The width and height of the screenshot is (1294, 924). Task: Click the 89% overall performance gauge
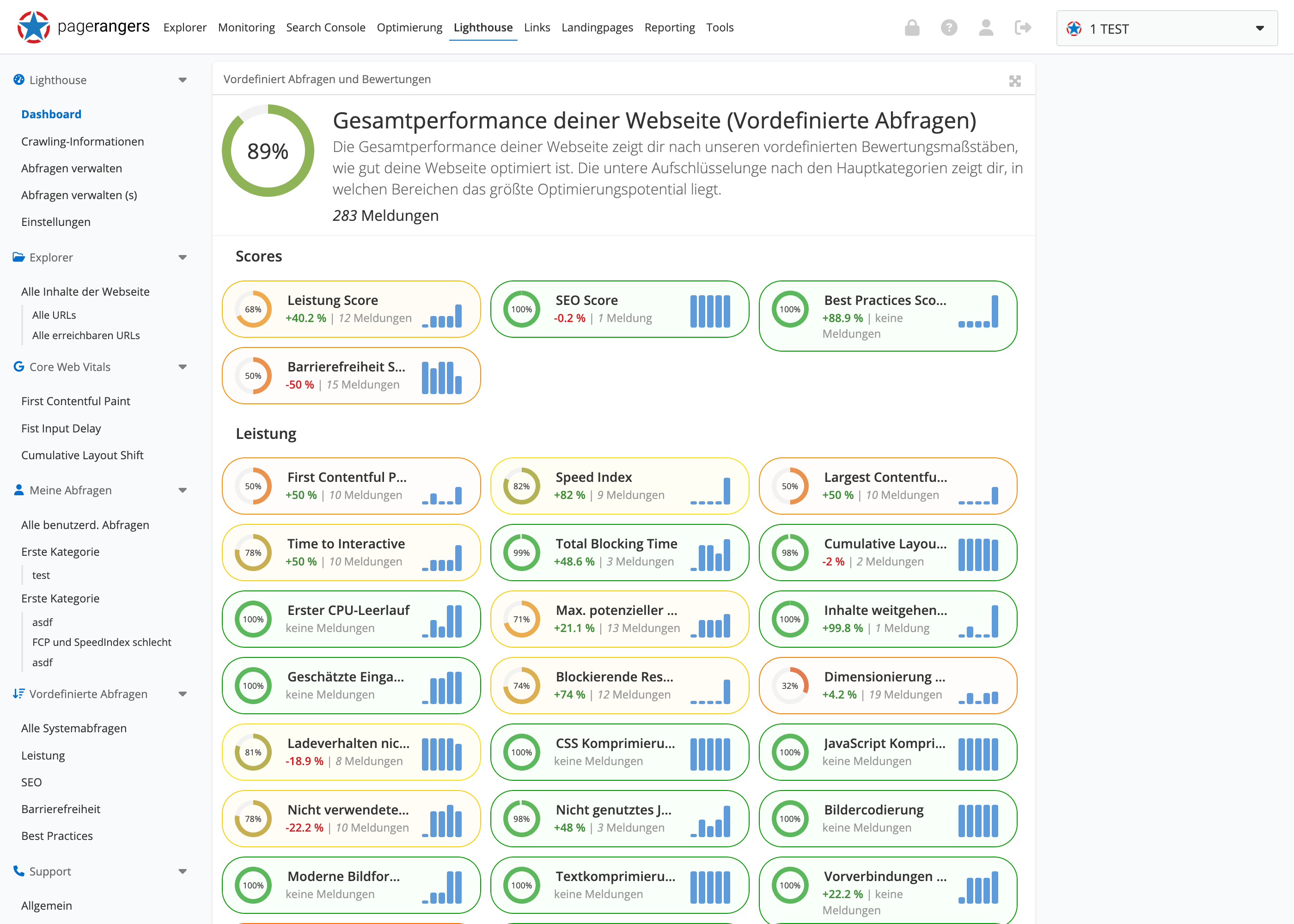tap(268, 151)
